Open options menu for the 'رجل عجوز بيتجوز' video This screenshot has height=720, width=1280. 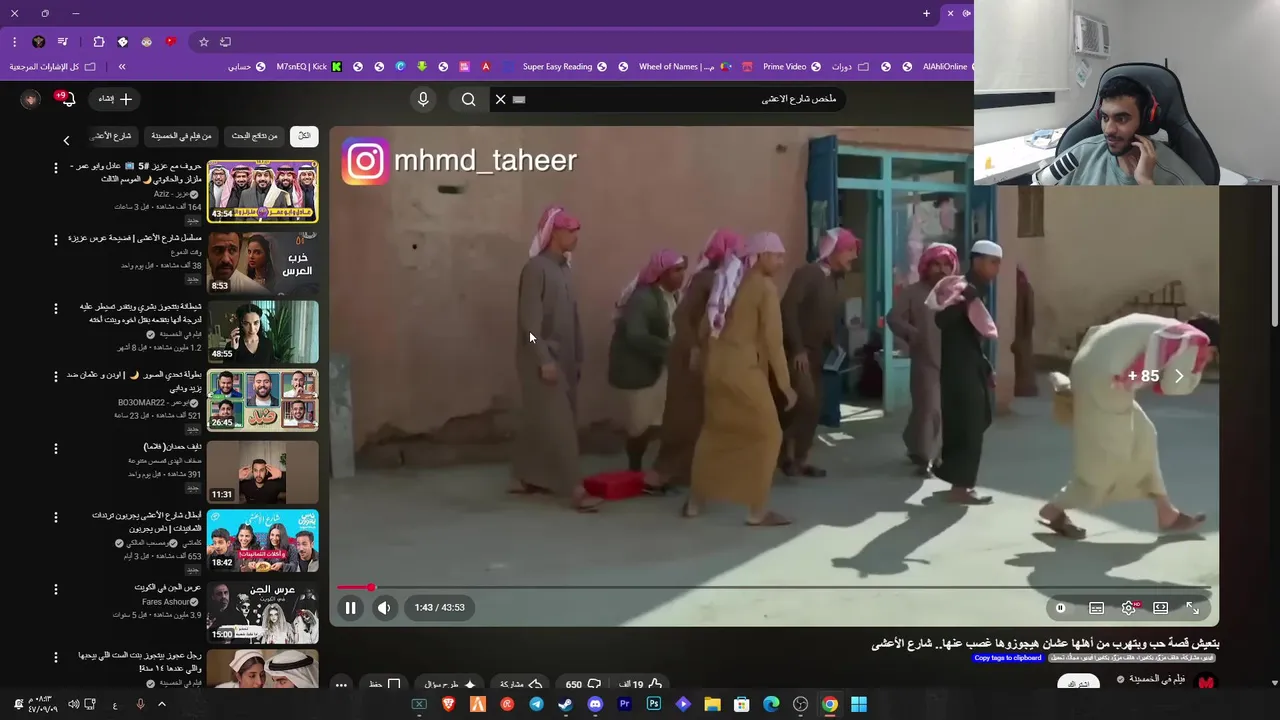(56, 657)
